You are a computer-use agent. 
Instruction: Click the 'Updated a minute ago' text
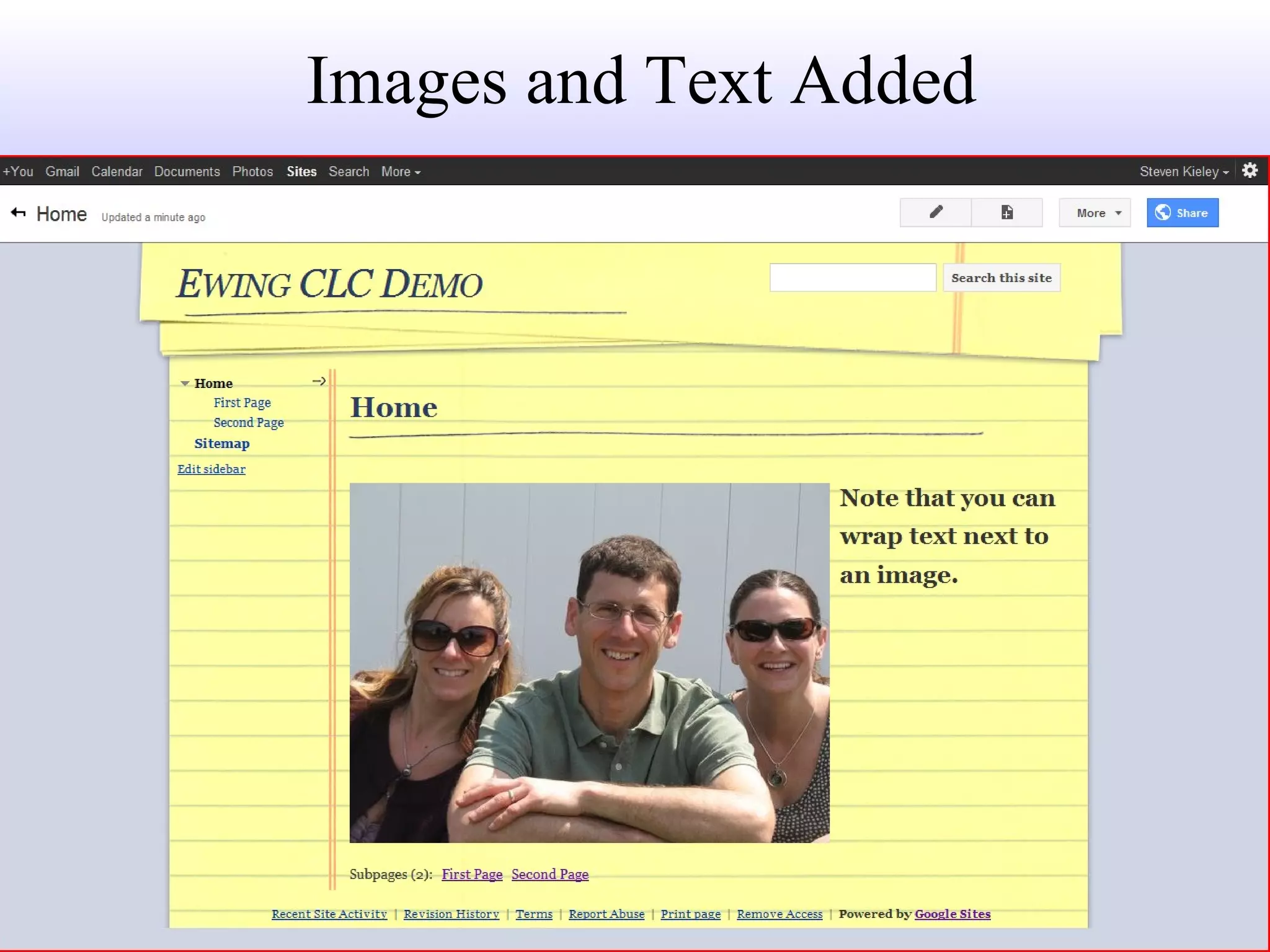[x=153, y=218]
